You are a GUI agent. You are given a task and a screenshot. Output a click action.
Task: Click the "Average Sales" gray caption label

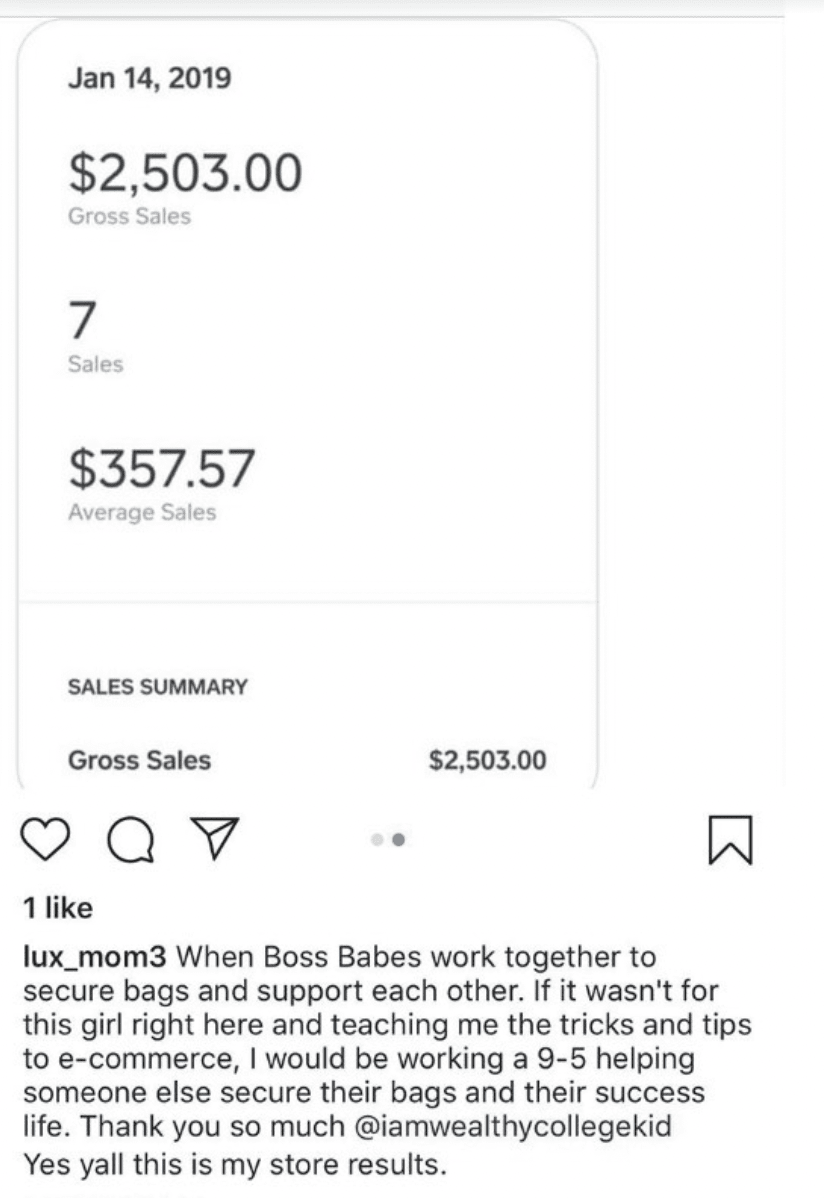click(x=142, y=513)
